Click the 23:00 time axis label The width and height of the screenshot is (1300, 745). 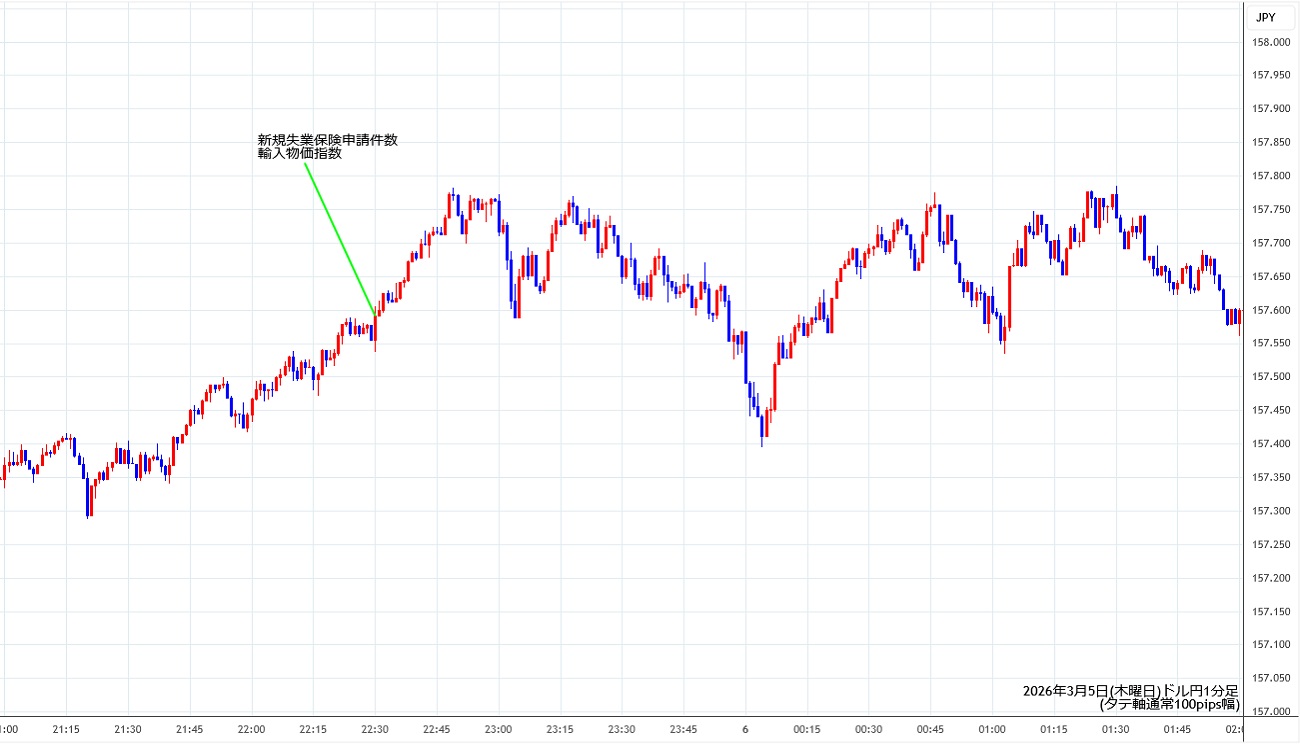pos(498,729)
